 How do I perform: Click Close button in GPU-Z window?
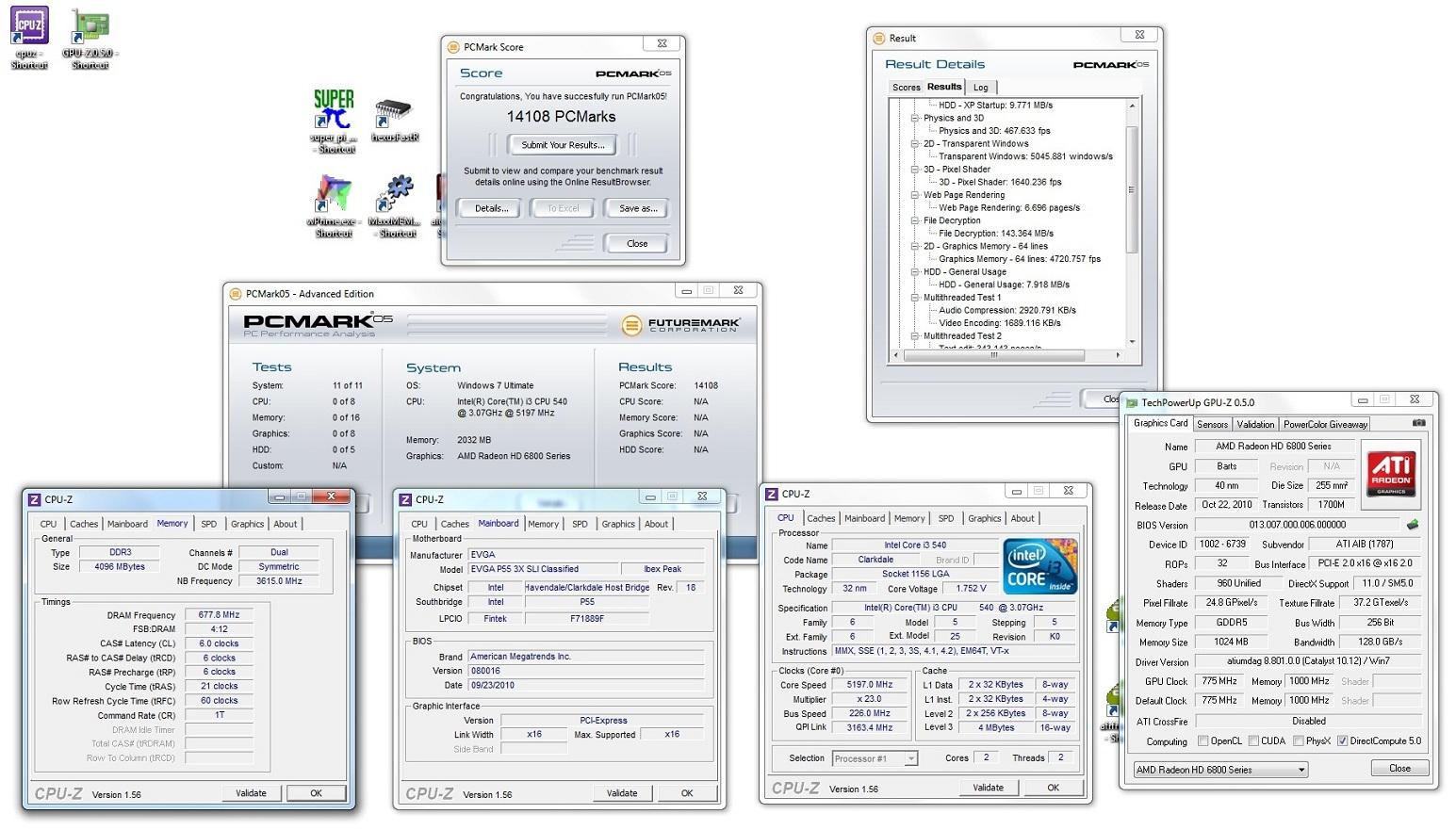click(1399, 769)
